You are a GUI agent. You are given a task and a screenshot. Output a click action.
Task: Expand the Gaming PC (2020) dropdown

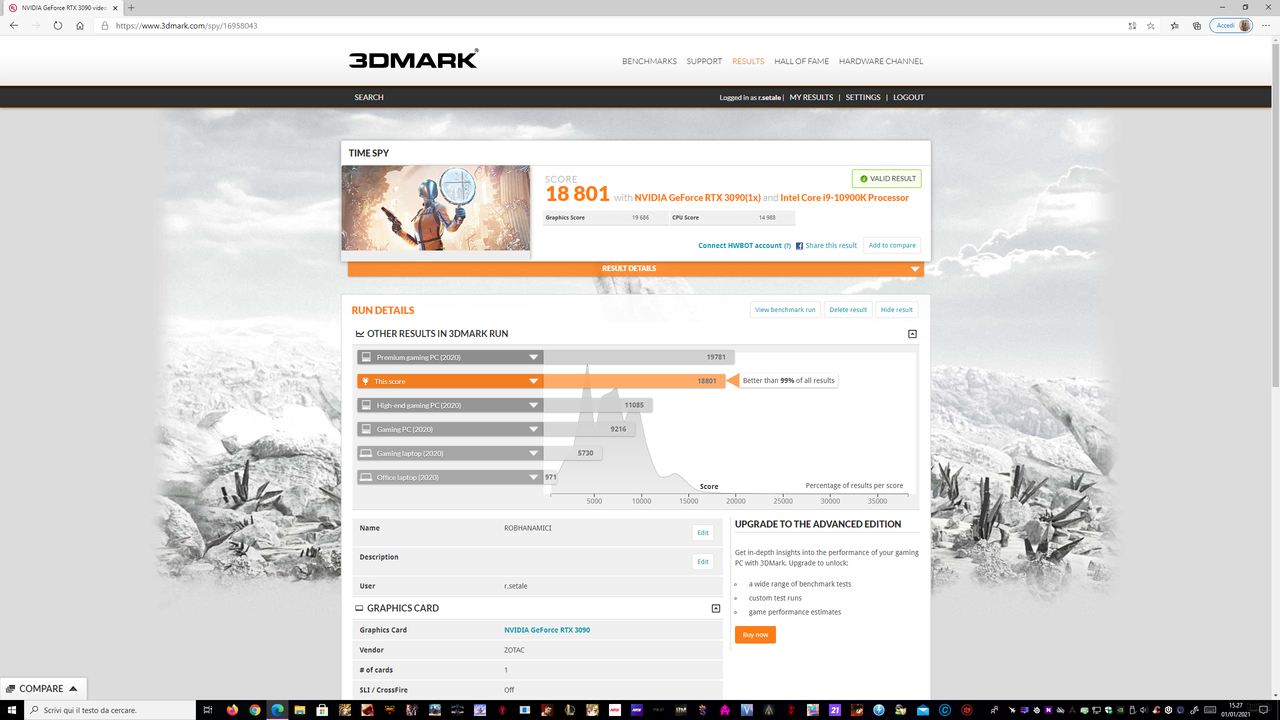pos(533,428)
